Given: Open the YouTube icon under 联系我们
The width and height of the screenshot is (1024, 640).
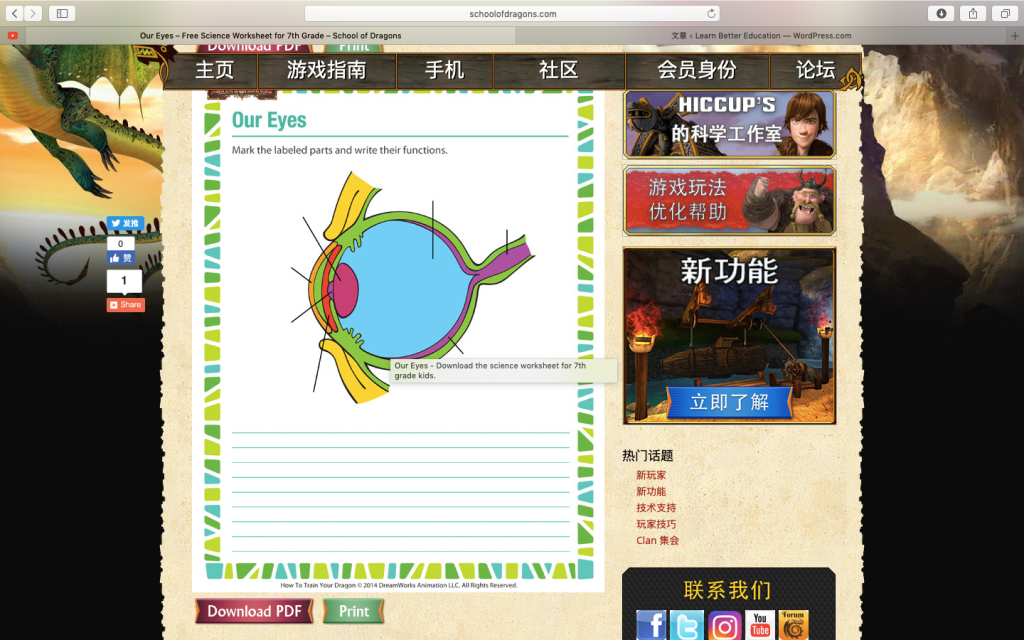Looking at the screenshot, I should tap(760, 625).
